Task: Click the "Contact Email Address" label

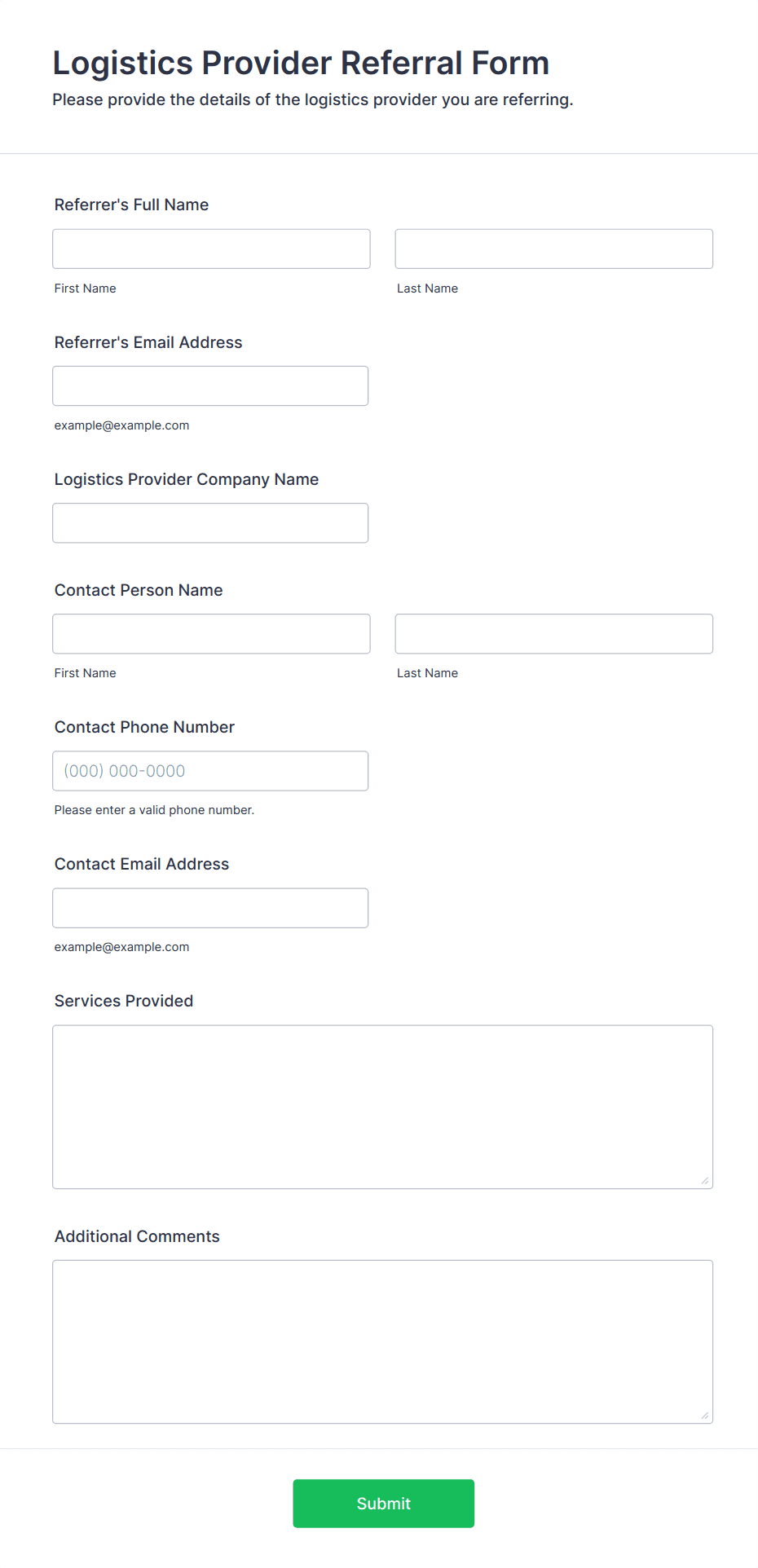Action: [142, 864]
